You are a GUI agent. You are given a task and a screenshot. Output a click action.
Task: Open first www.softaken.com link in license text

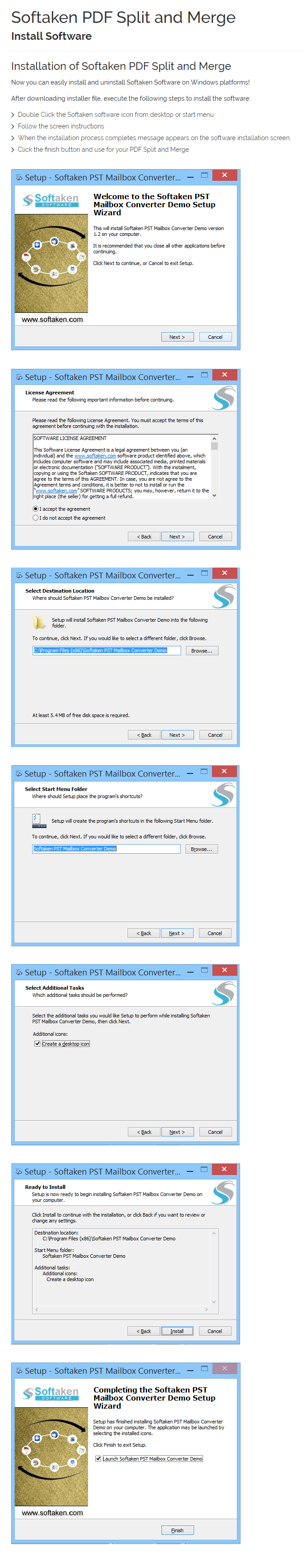pos(95,455)
